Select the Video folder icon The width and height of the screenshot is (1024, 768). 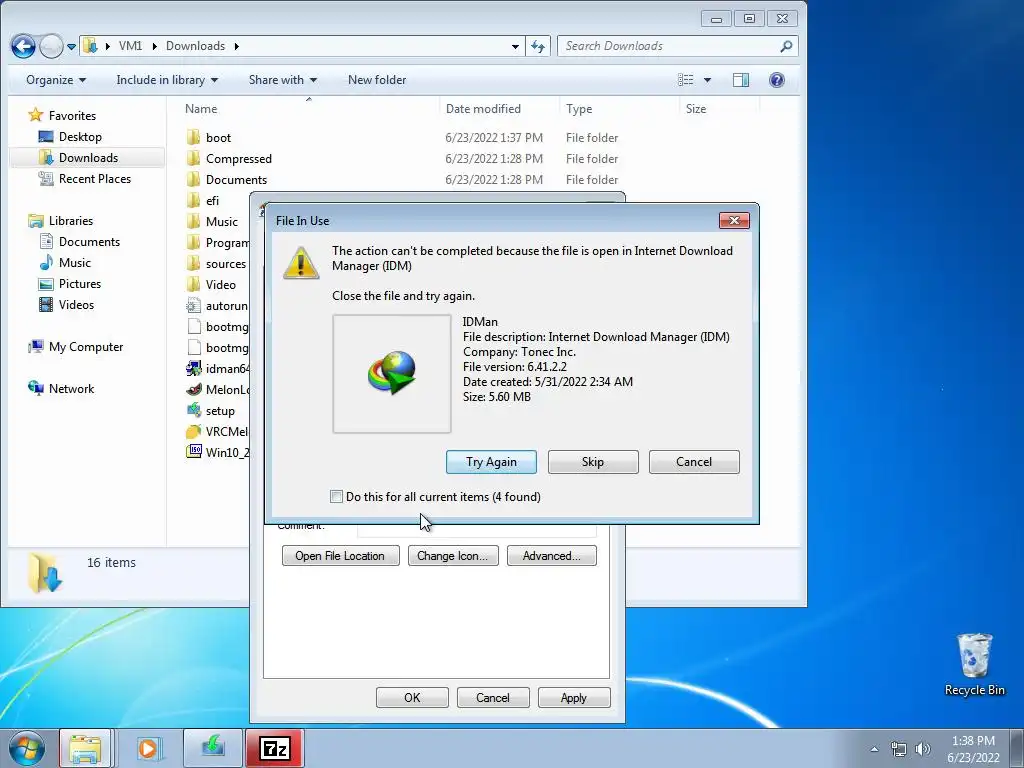click(x=193, y=284)
